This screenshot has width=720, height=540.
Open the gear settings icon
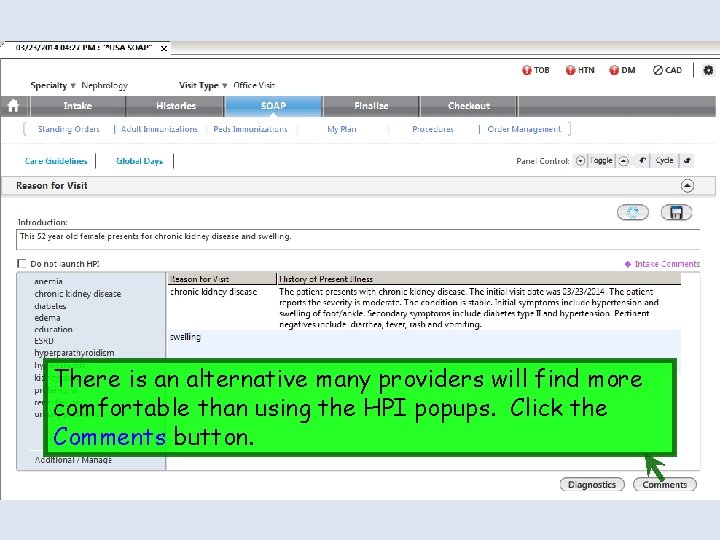click(708, 70)
